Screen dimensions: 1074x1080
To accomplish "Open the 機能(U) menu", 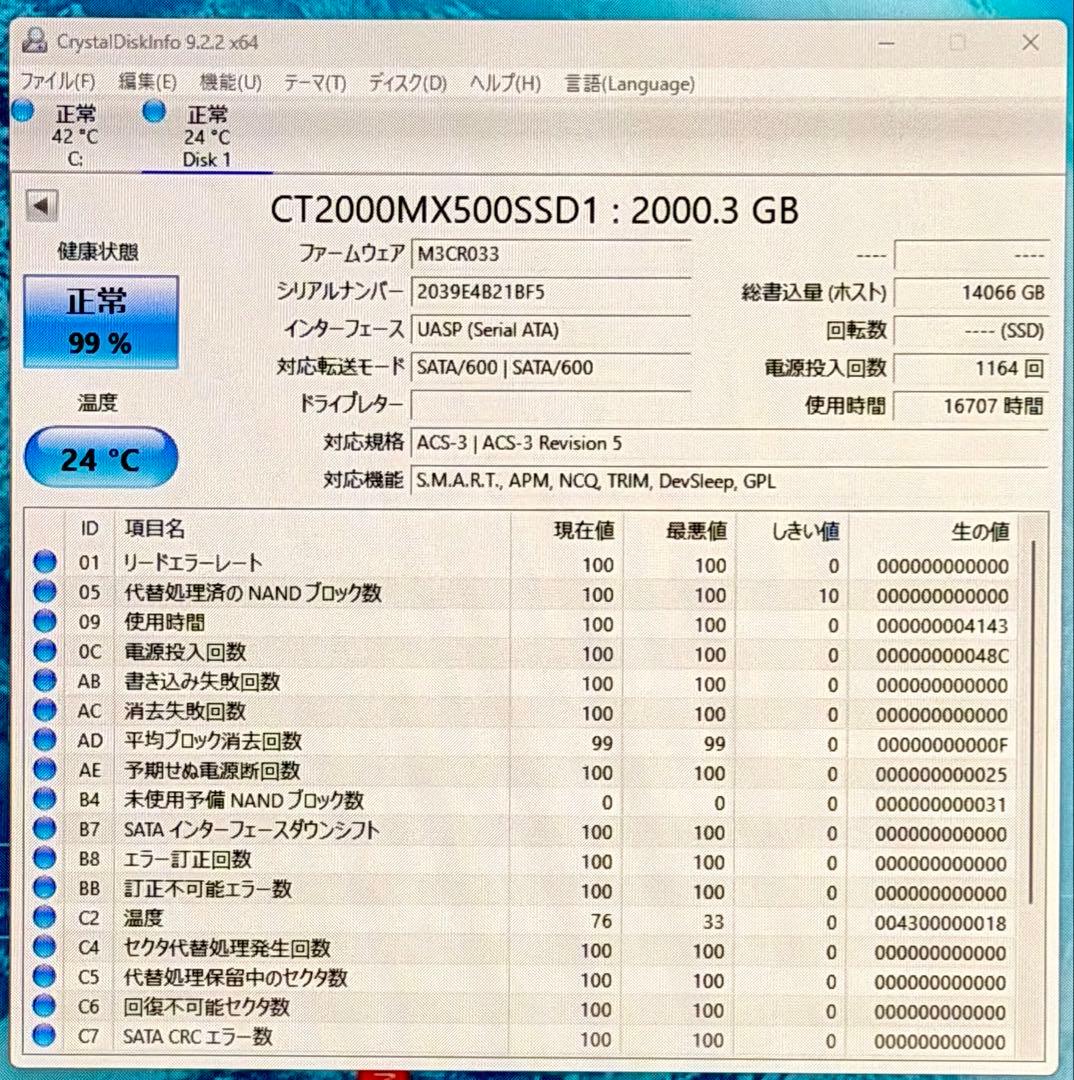I will pos(230,83).
